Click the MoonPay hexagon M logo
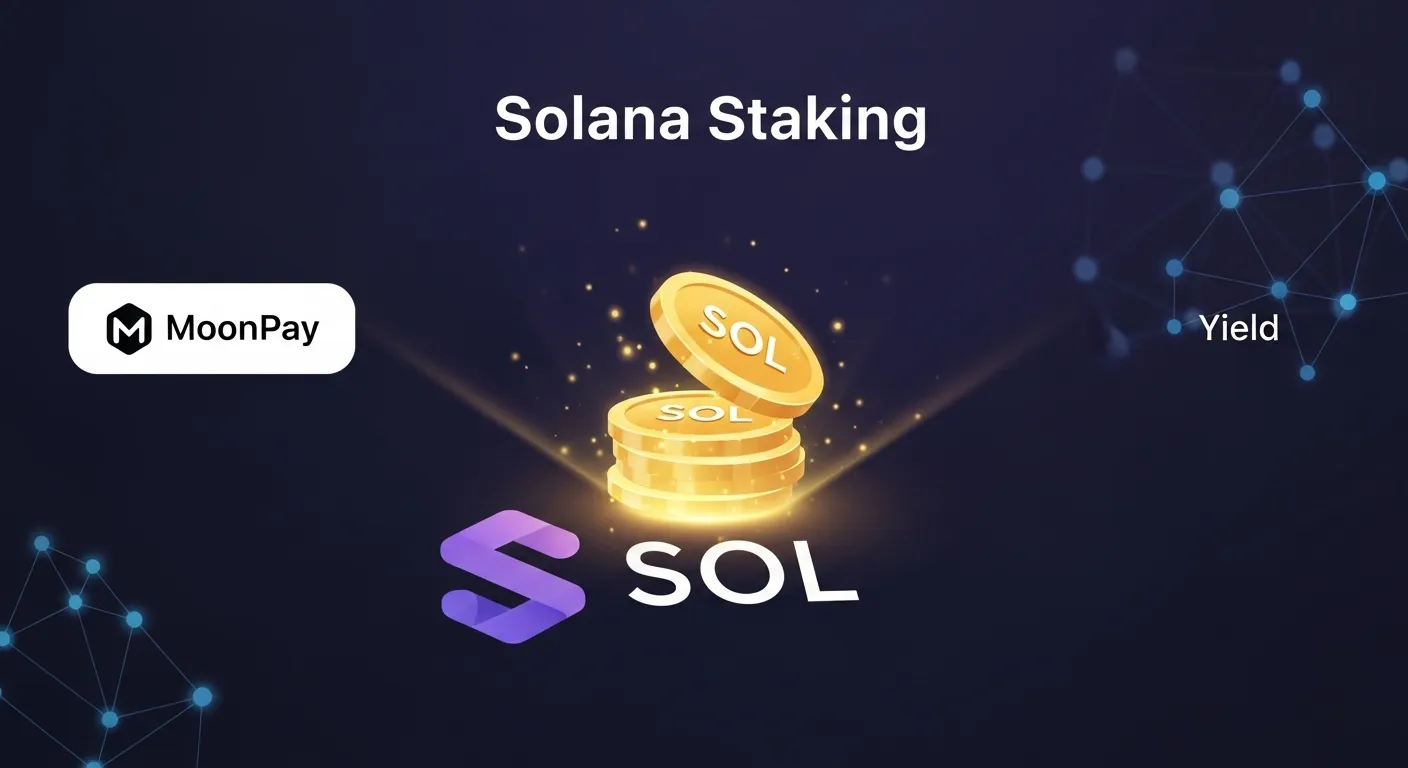 pos(128,328)
